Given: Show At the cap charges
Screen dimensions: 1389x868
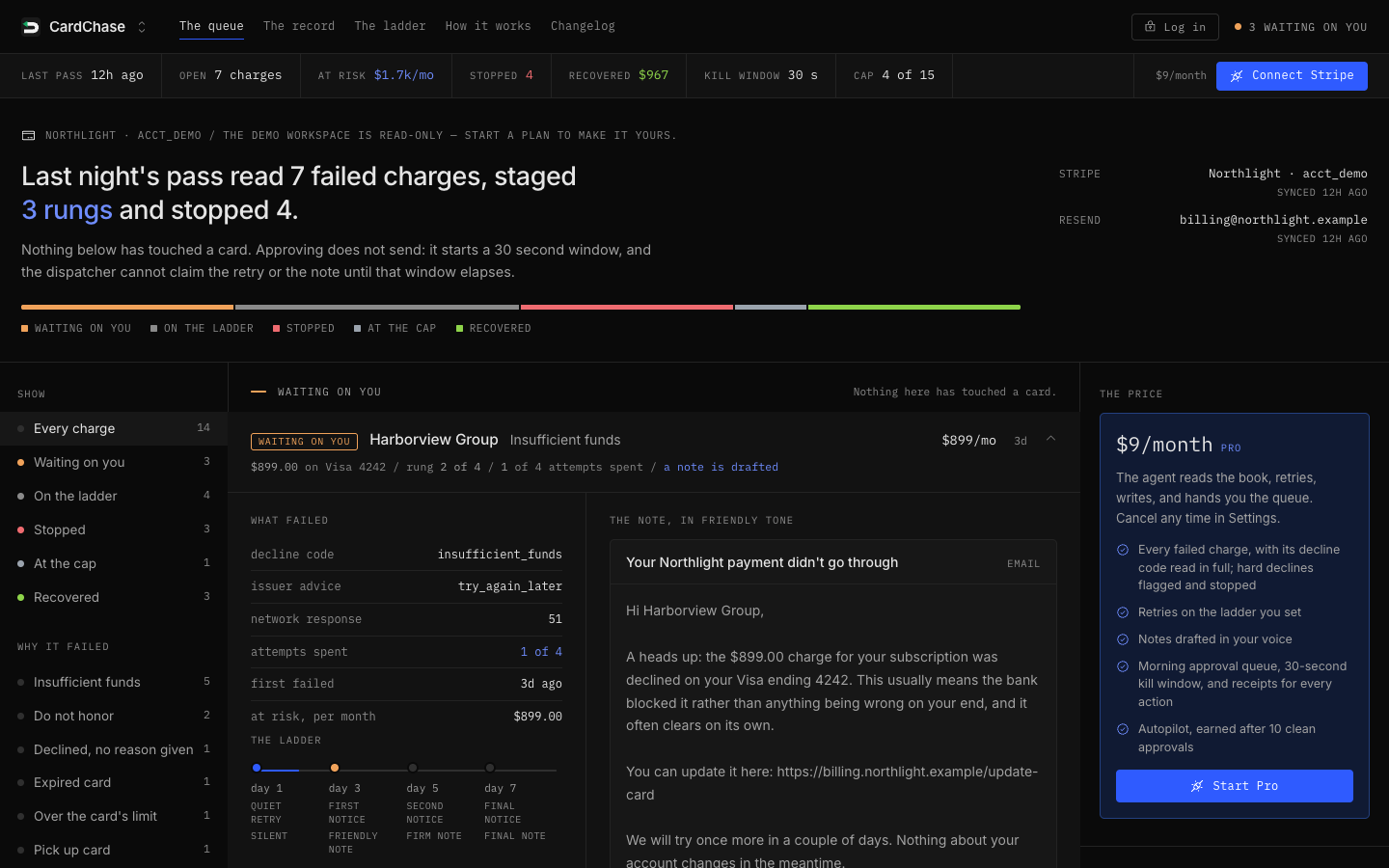Looking at the screenshot, I should click(114, 563).
